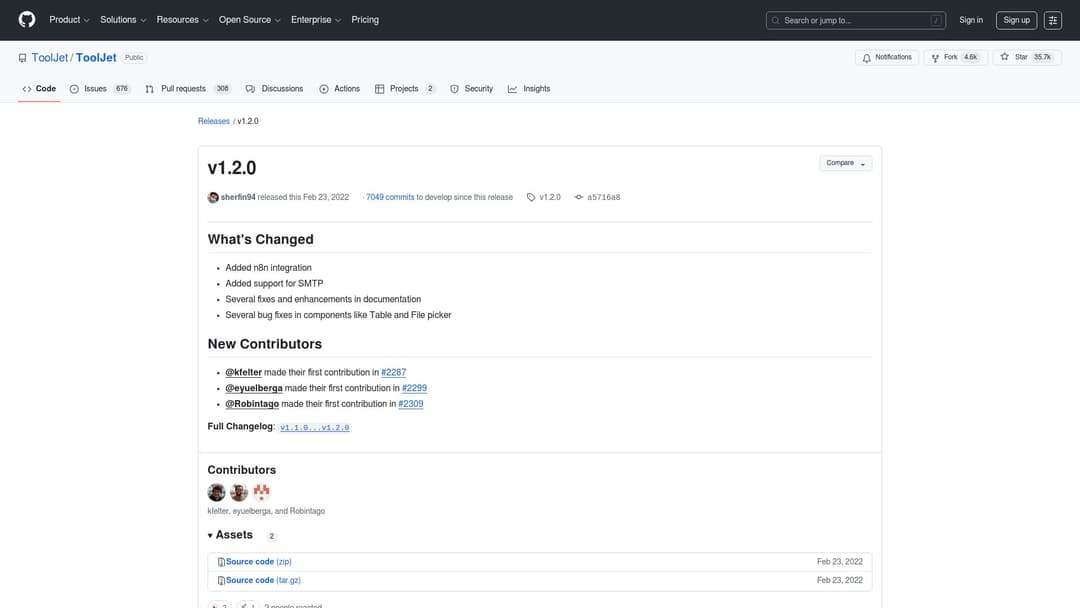1080x608 pixels.
Task: Click sherfin94's avatar image
Action: pos(213,198)
